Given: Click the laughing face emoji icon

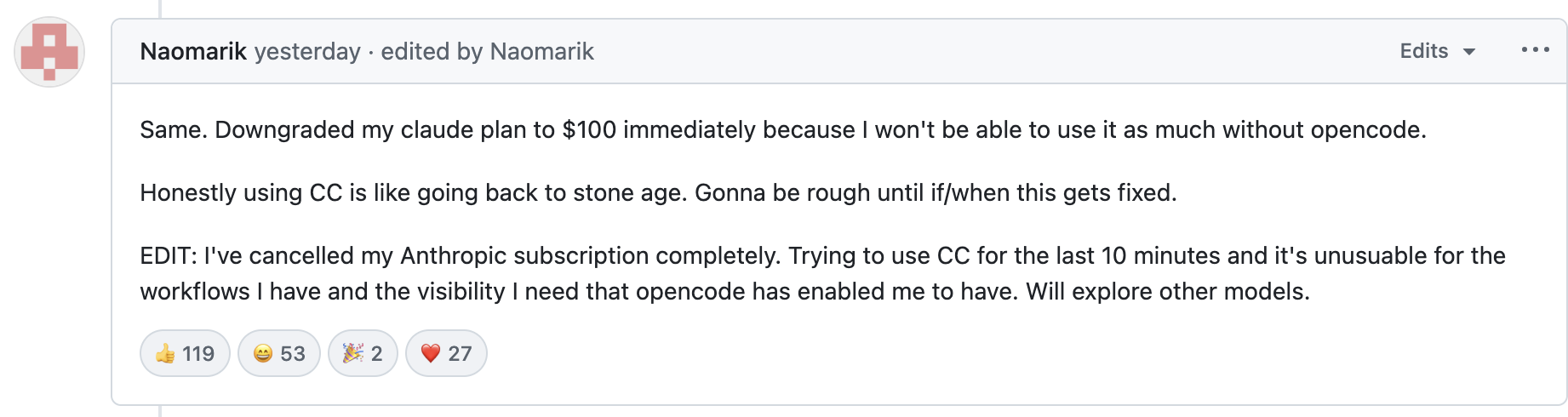Looking at the screenshot, I should coord(263,353).
